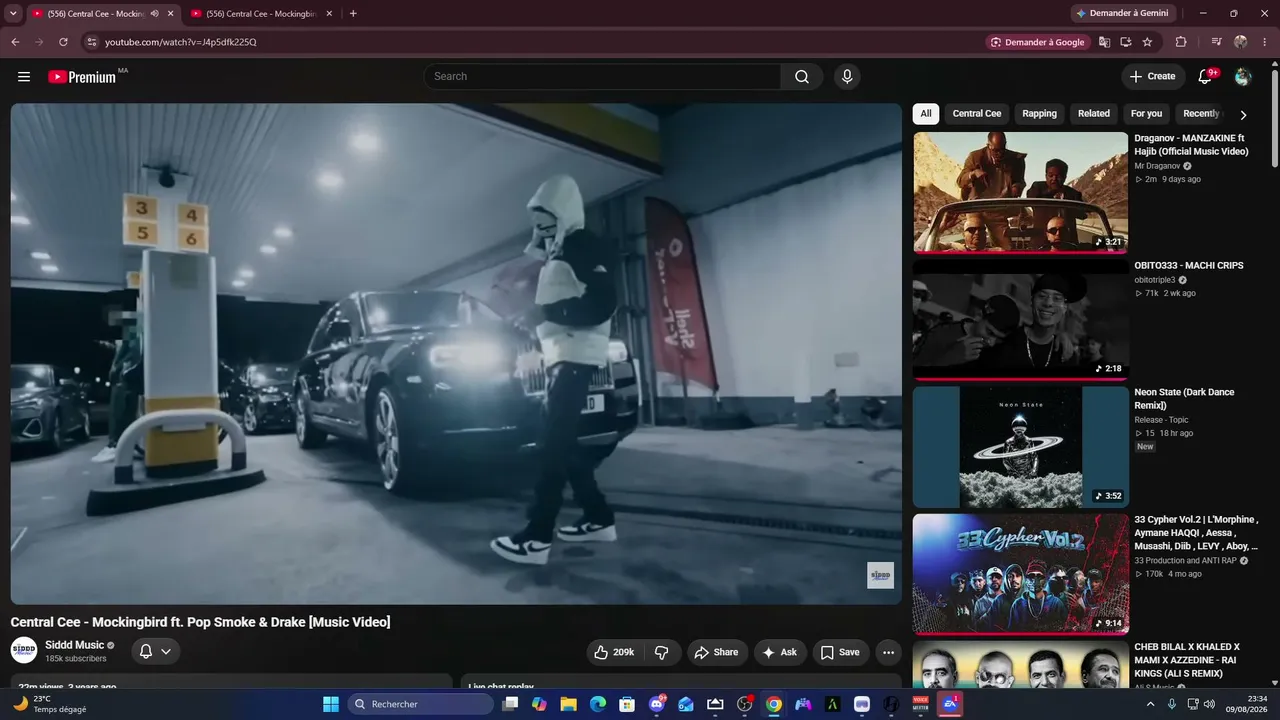Dislike the video with thumbs down
The width and height of the screenshot is (1280, 720).
(x=662, y=652)
